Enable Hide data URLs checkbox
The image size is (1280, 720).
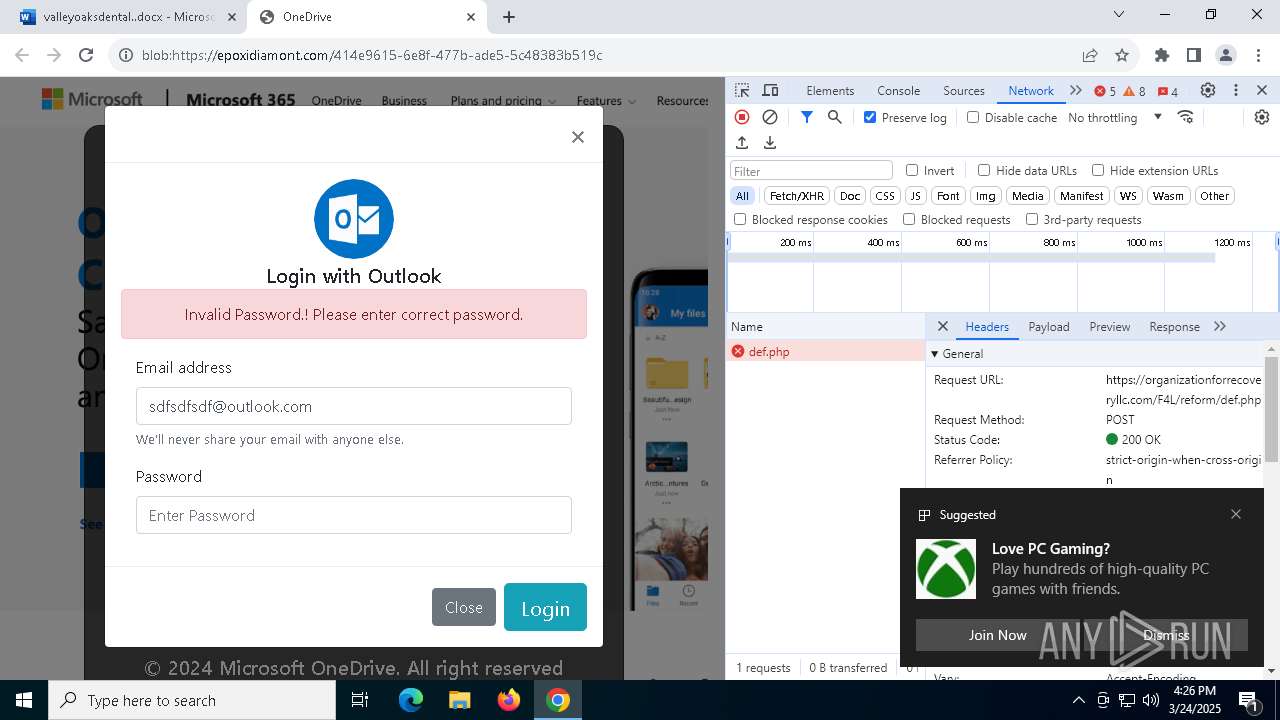tap(984, 170)
